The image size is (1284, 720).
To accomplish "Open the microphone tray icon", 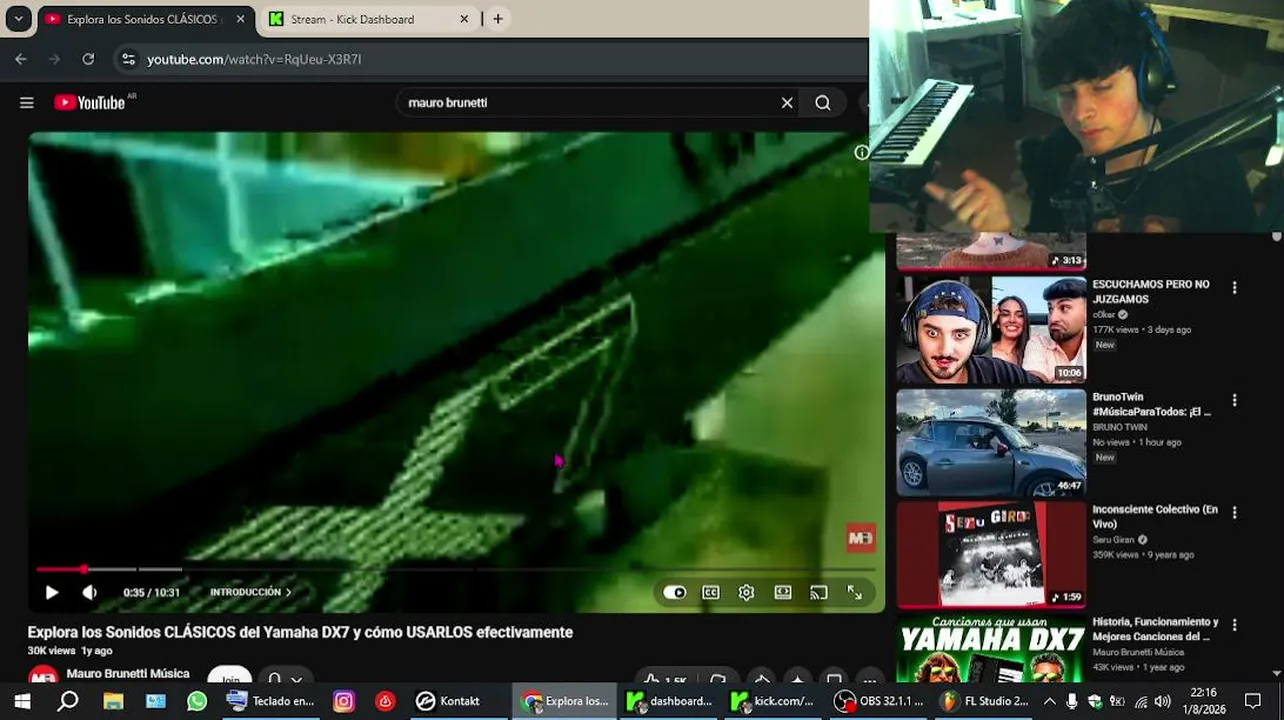I will click(1072, 701).
